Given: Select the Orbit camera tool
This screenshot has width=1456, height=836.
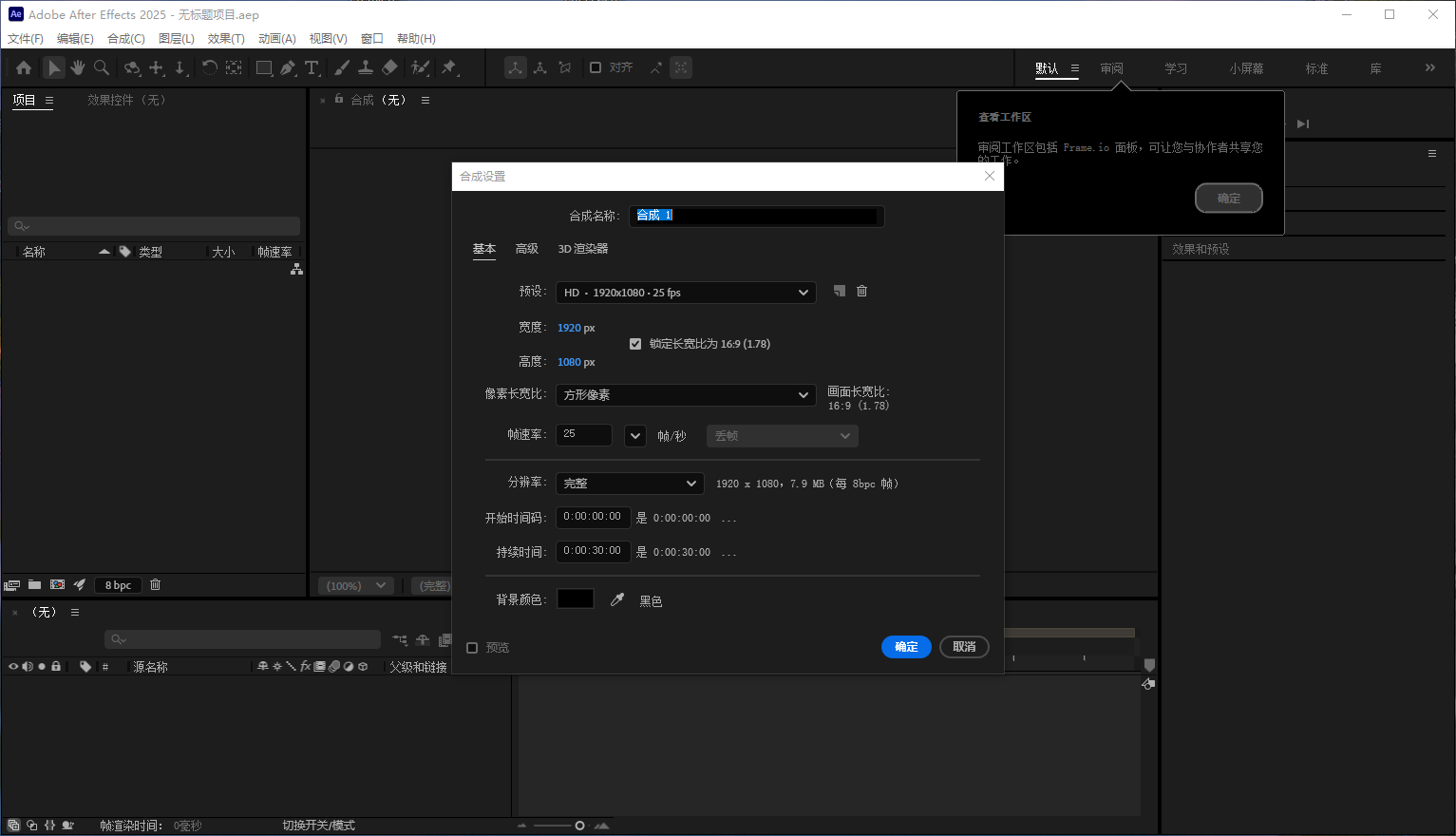Looking at the screenshot, I should click(132, 67).
